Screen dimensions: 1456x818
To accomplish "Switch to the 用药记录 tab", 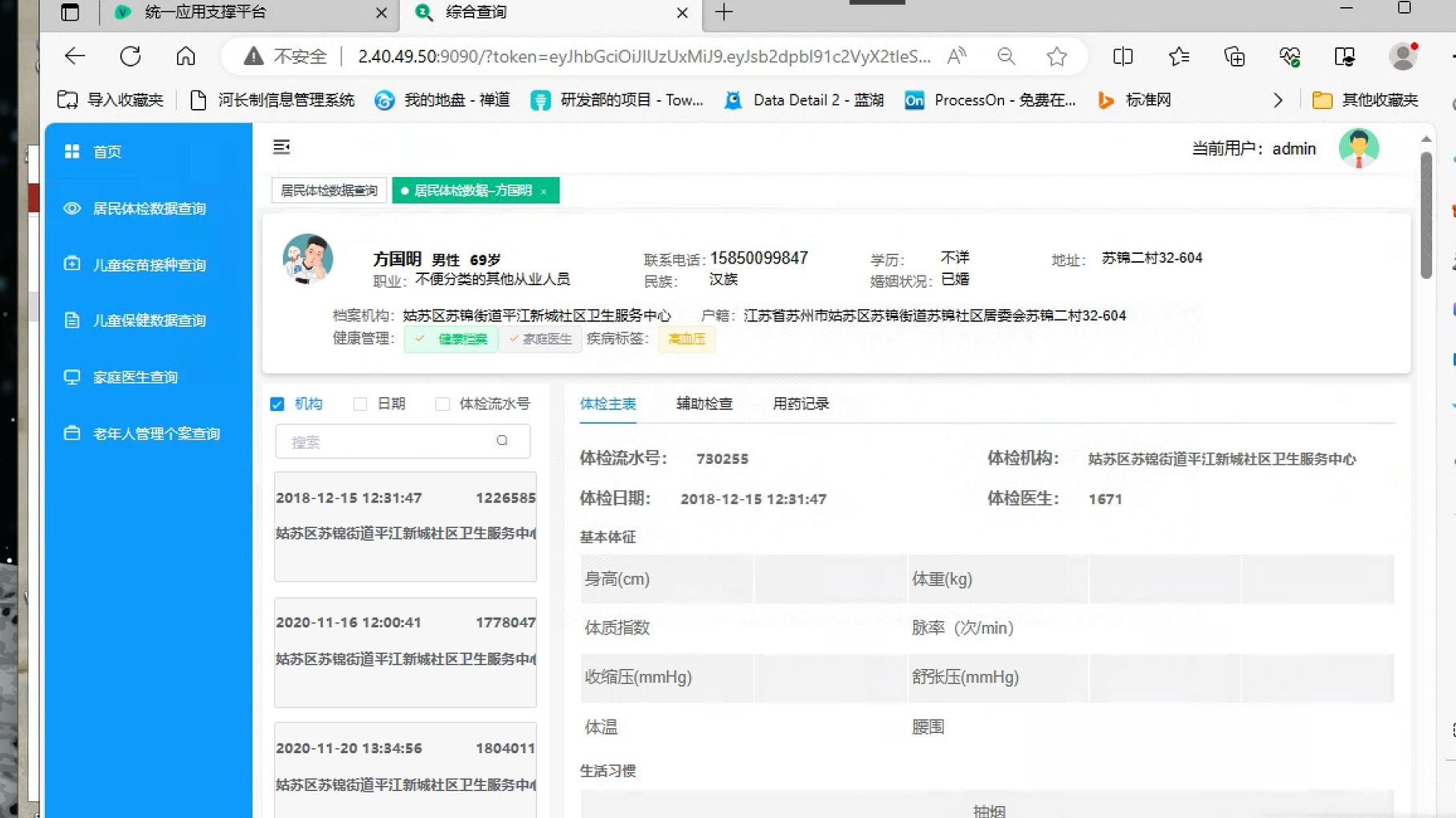I will (x=801, y=404).
